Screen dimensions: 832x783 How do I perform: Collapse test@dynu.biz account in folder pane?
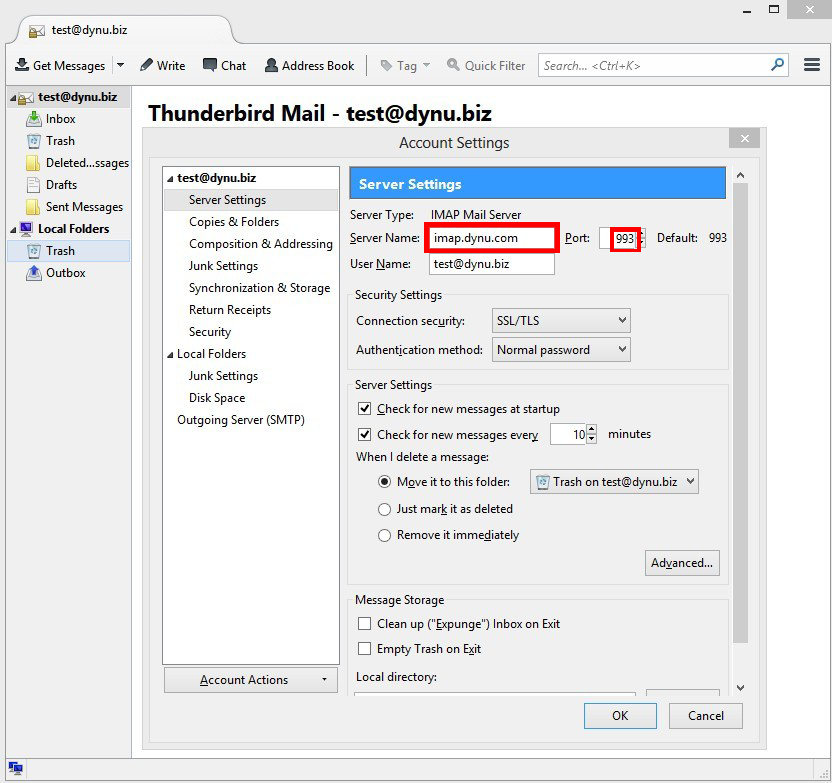point(13,98)
